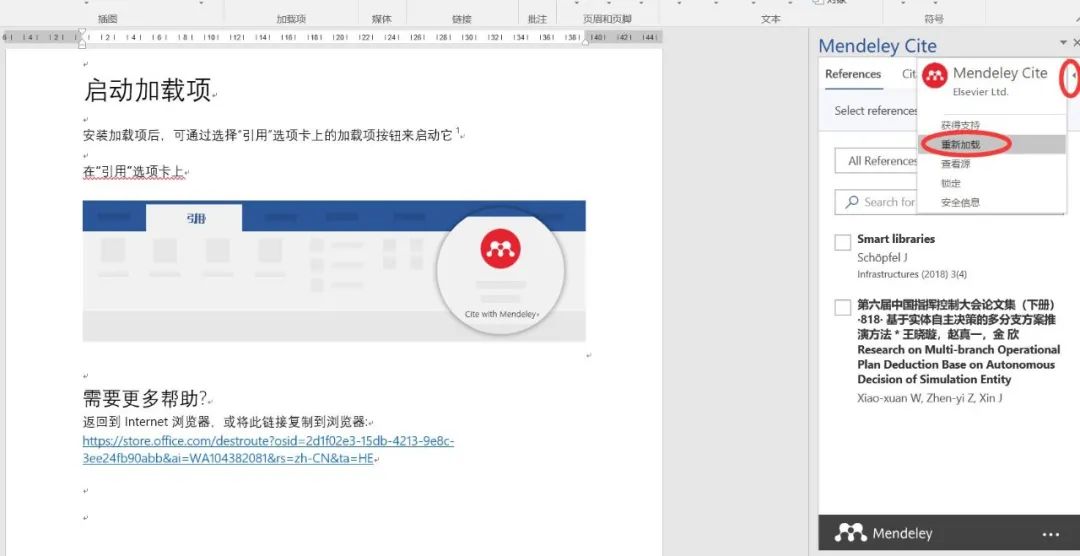Open the Mendeley Cite pane options dropdown arrow
The image size is (1080, 556).
click(x=1063, y=43)
